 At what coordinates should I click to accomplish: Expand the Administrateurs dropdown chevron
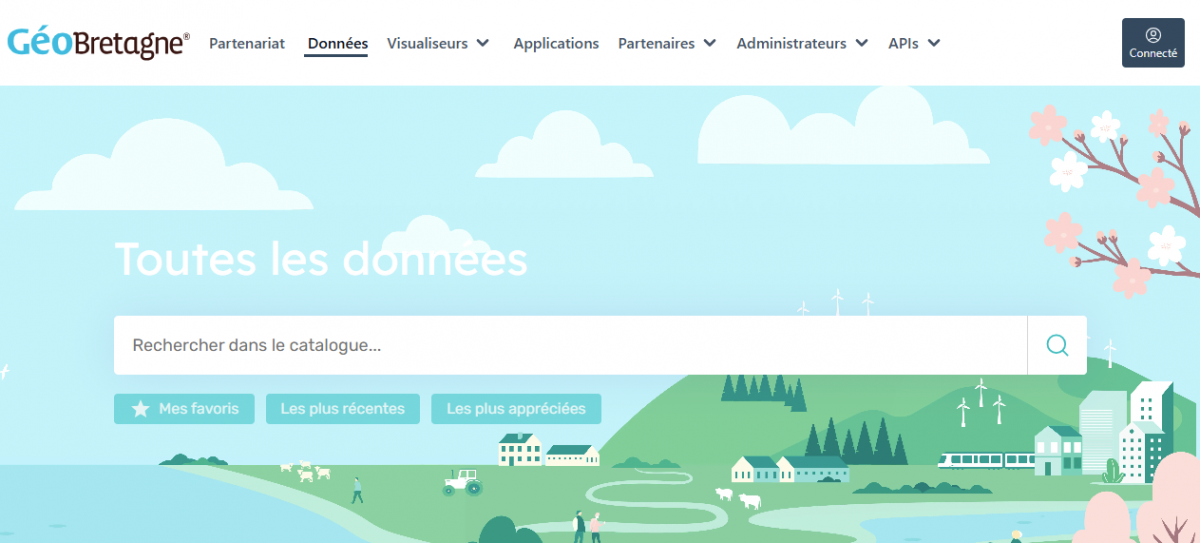click(861, 43)
